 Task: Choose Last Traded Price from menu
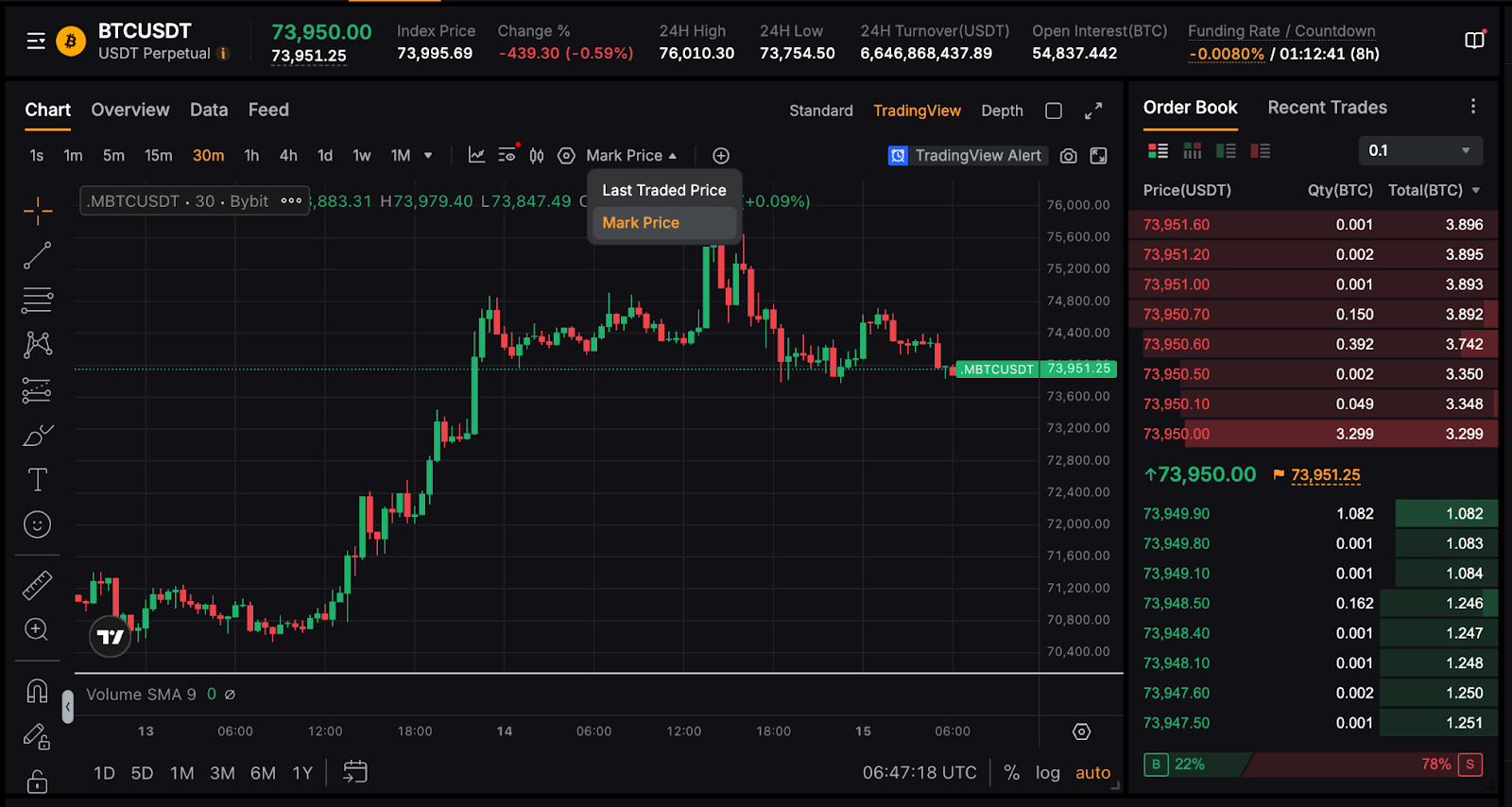(x=663, y=190)
